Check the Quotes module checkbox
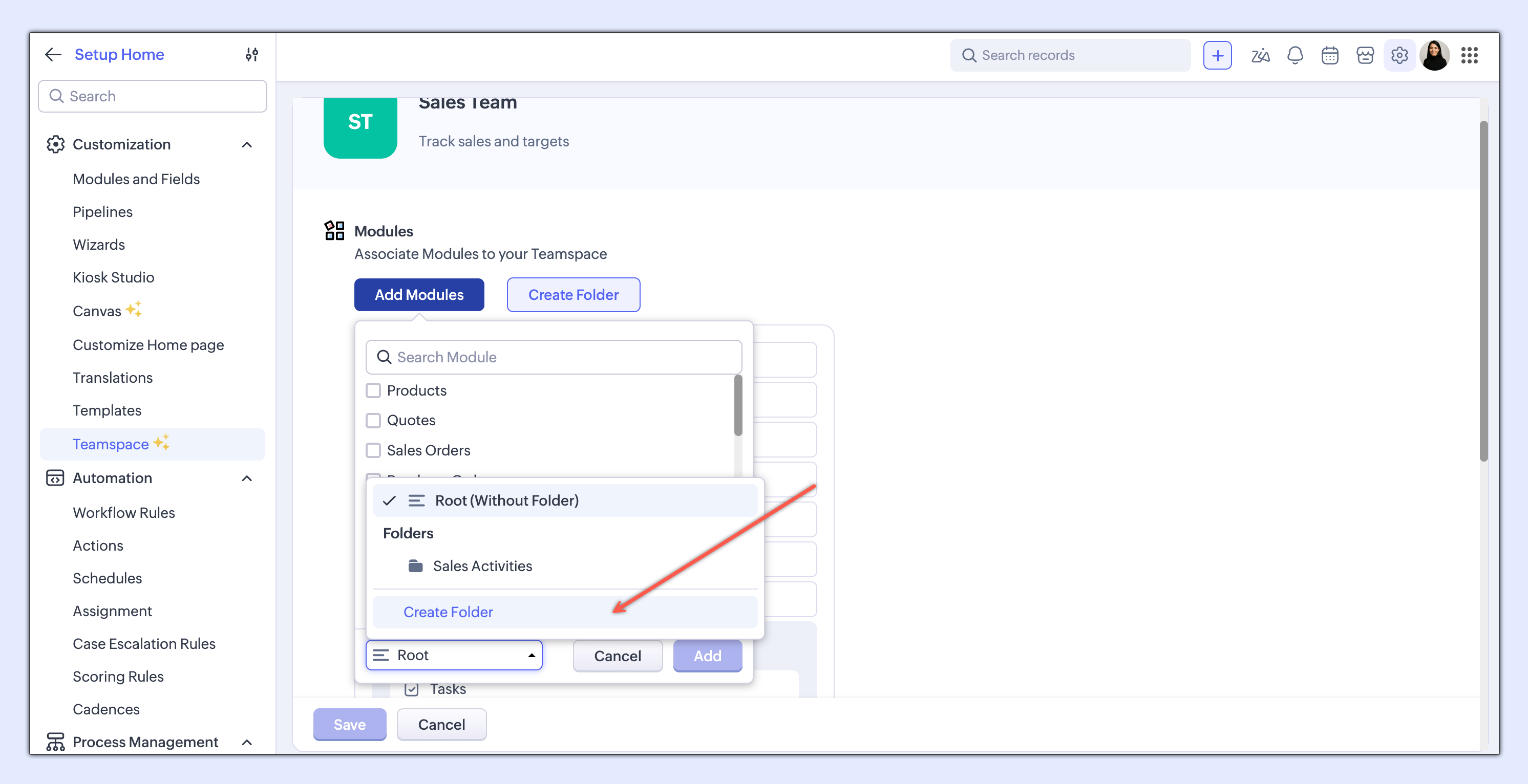The height and width of the screenshot is (784, 1528). tap(373, 420)
